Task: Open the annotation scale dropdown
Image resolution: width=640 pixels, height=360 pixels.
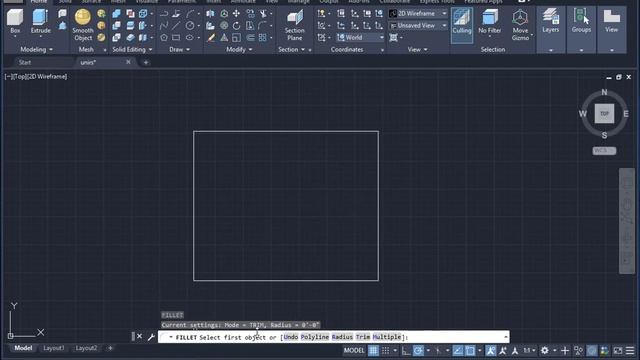Action: [x=529, y=350]
